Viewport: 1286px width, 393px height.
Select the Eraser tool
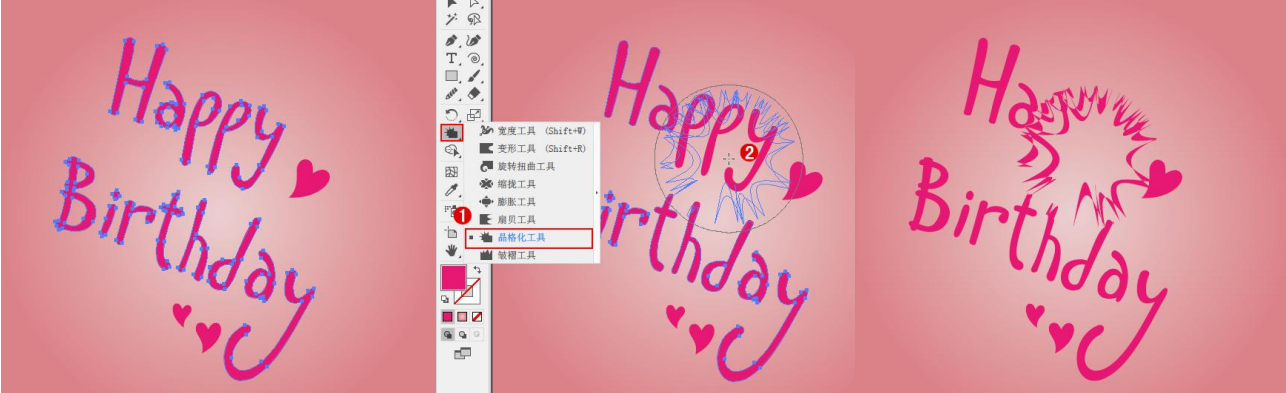click(474, 94)
